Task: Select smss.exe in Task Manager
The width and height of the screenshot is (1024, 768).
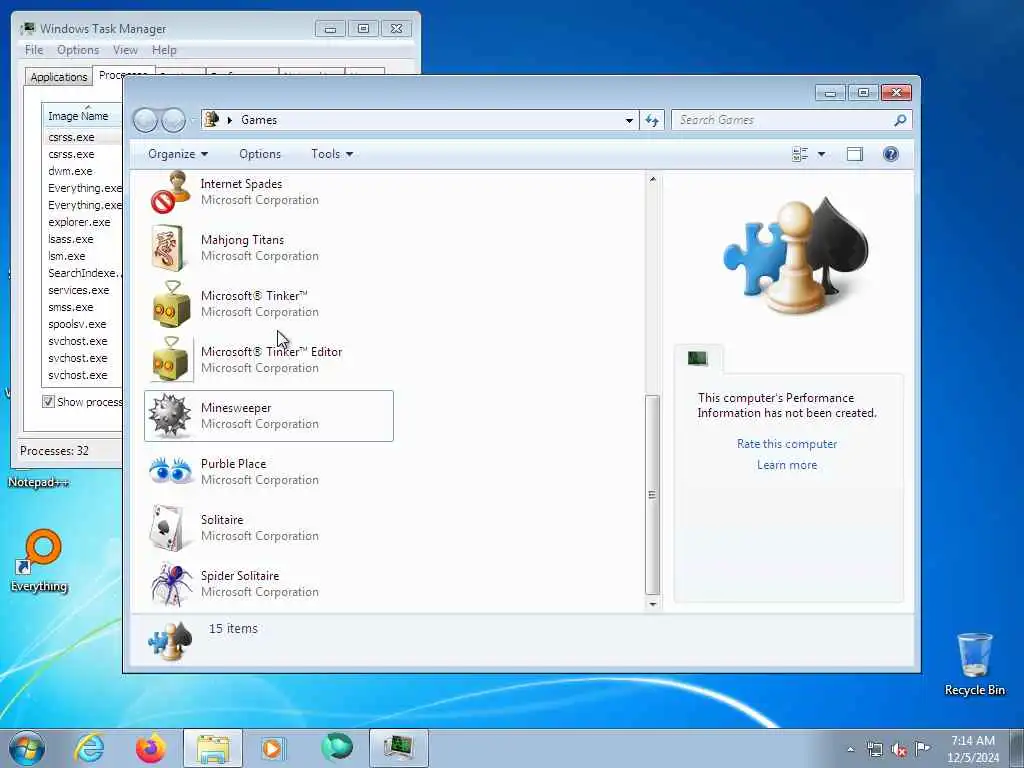Action: (71, 307)
